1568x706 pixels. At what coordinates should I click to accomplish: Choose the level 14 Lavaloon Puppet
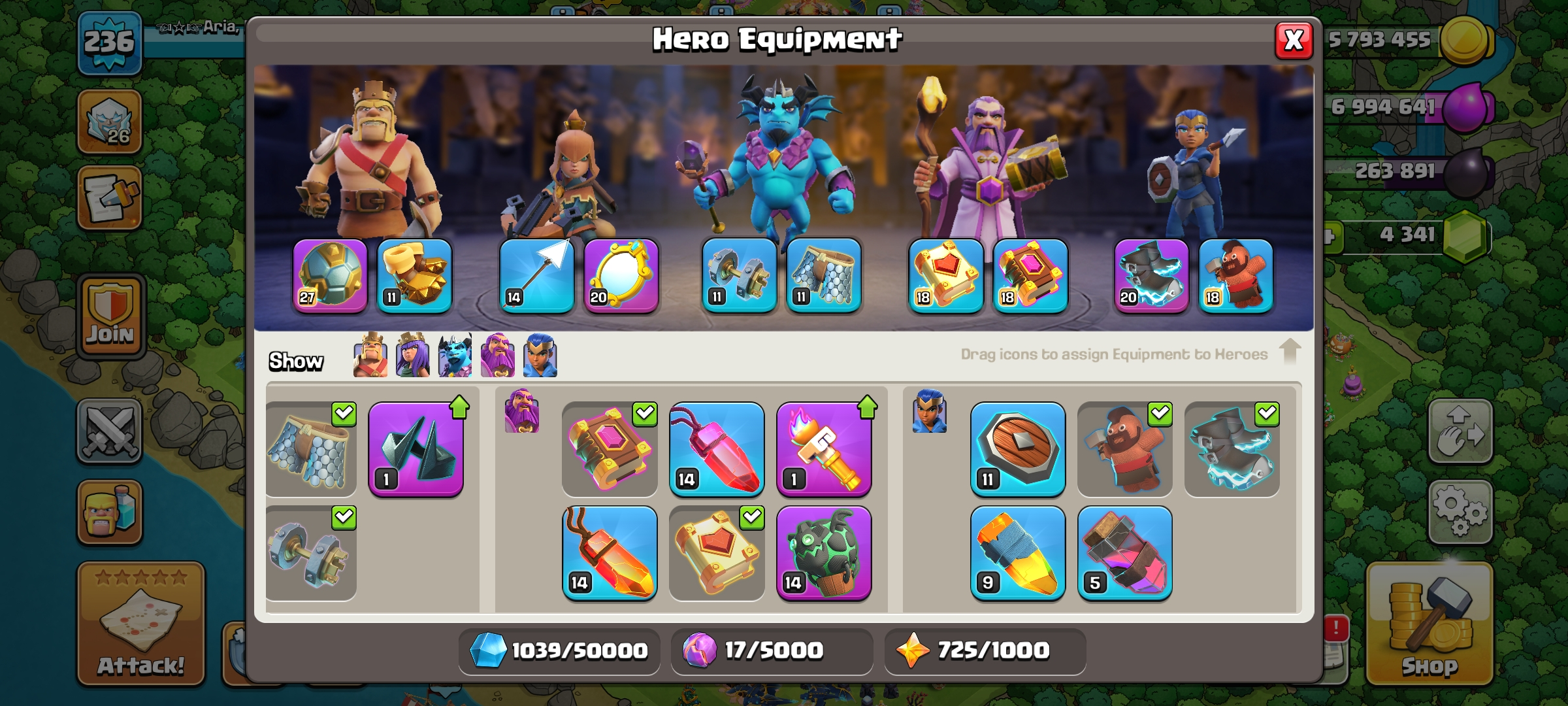824,553
